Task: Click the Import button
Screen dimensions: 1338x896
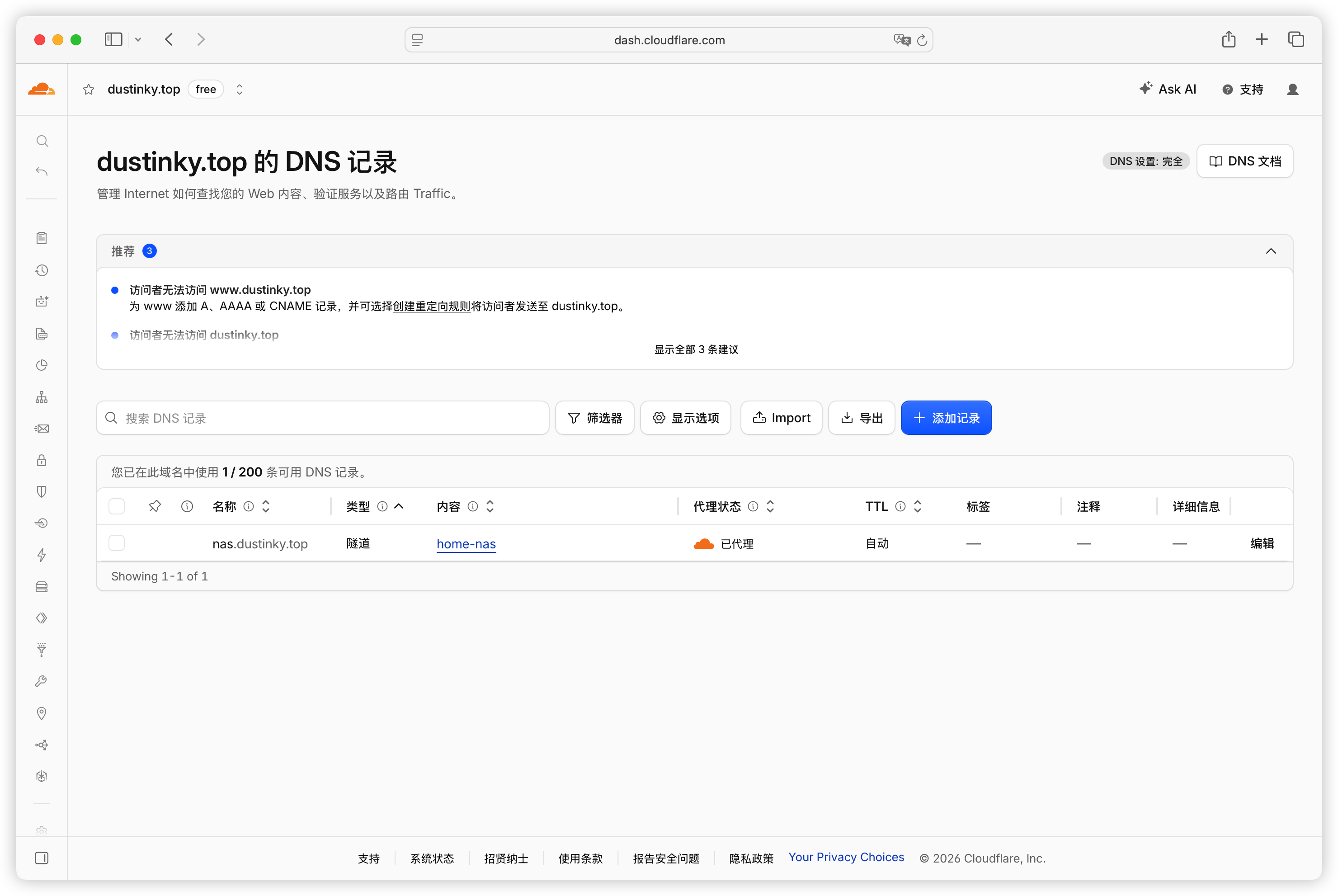Action: pos(781,418)
